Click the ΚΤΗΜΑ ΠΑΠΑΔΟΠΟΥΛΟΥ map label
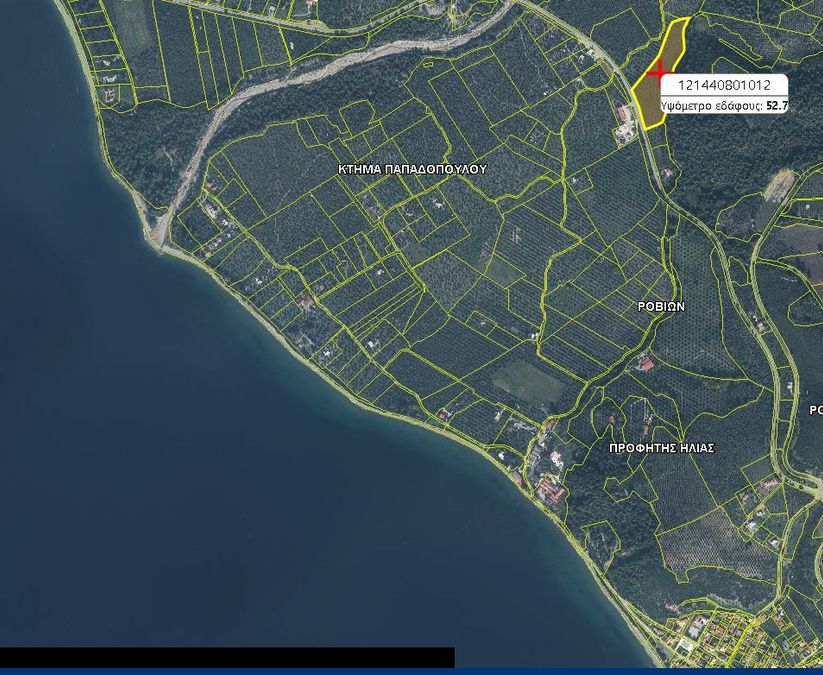 pos(412,171)
